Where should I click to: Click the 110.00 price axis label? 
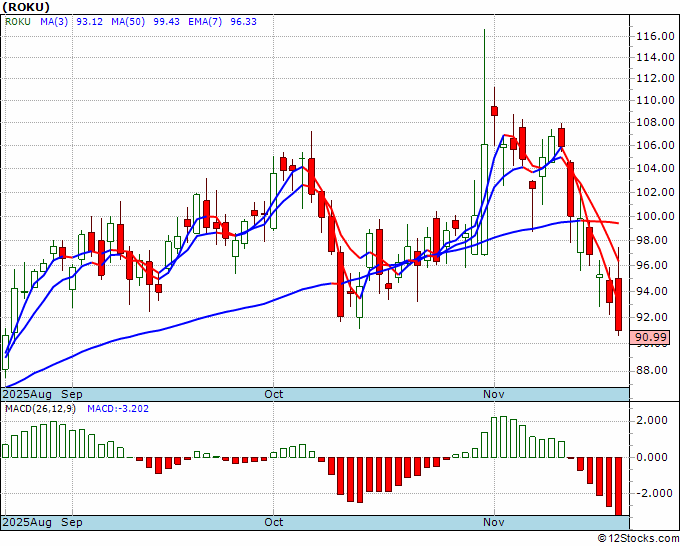(x=655, y=100)
